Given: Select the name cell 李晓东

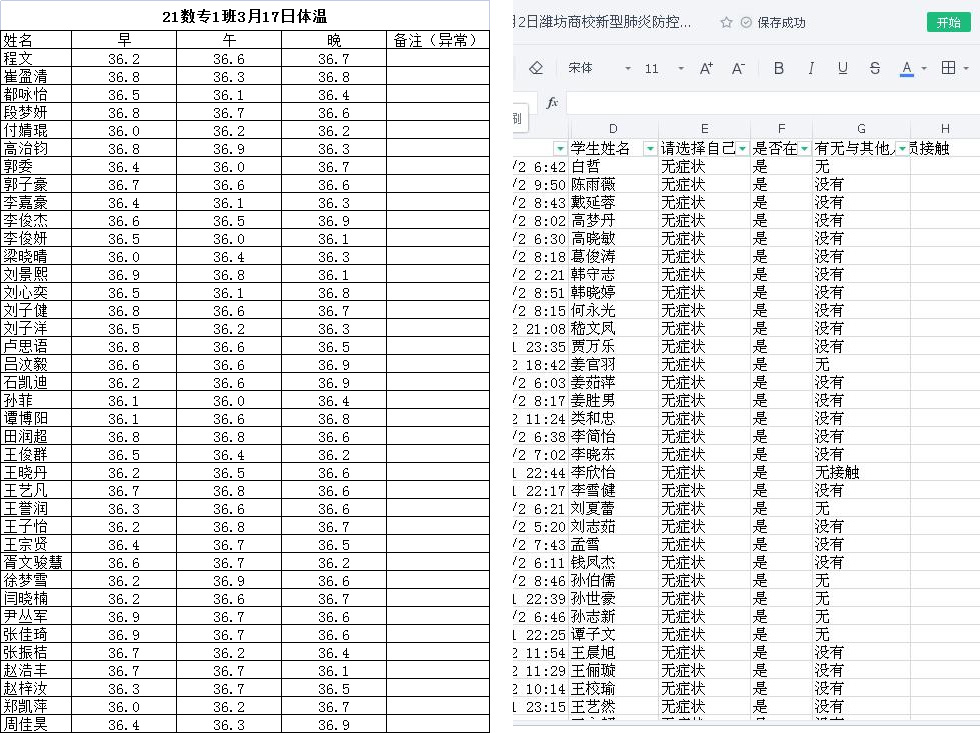Looking at the screenshot, I should pos(613,454).
